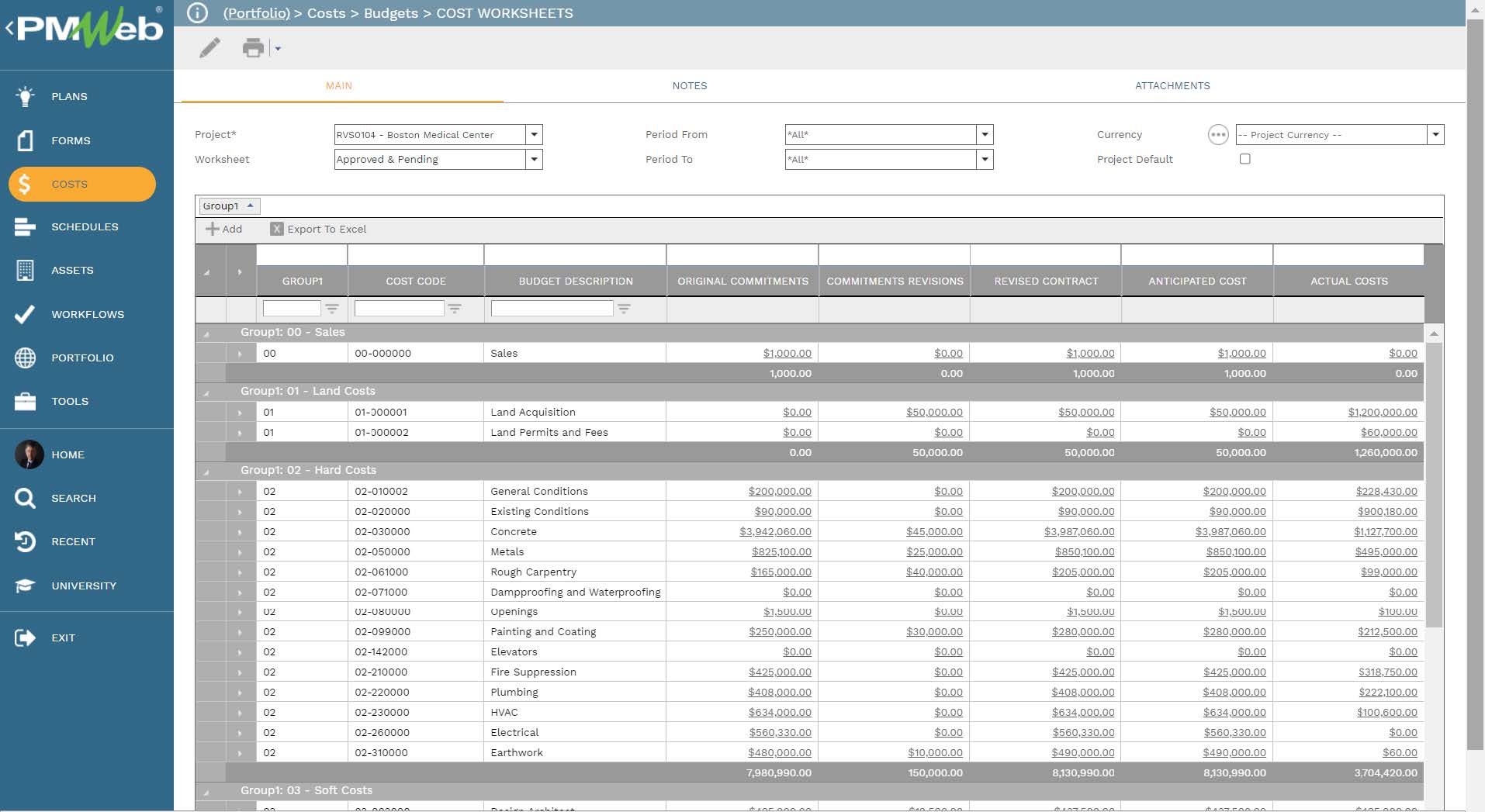Sort by the Cost Code column header
The width and height of the screenshot is (1485, 812).
coord(416,281)
